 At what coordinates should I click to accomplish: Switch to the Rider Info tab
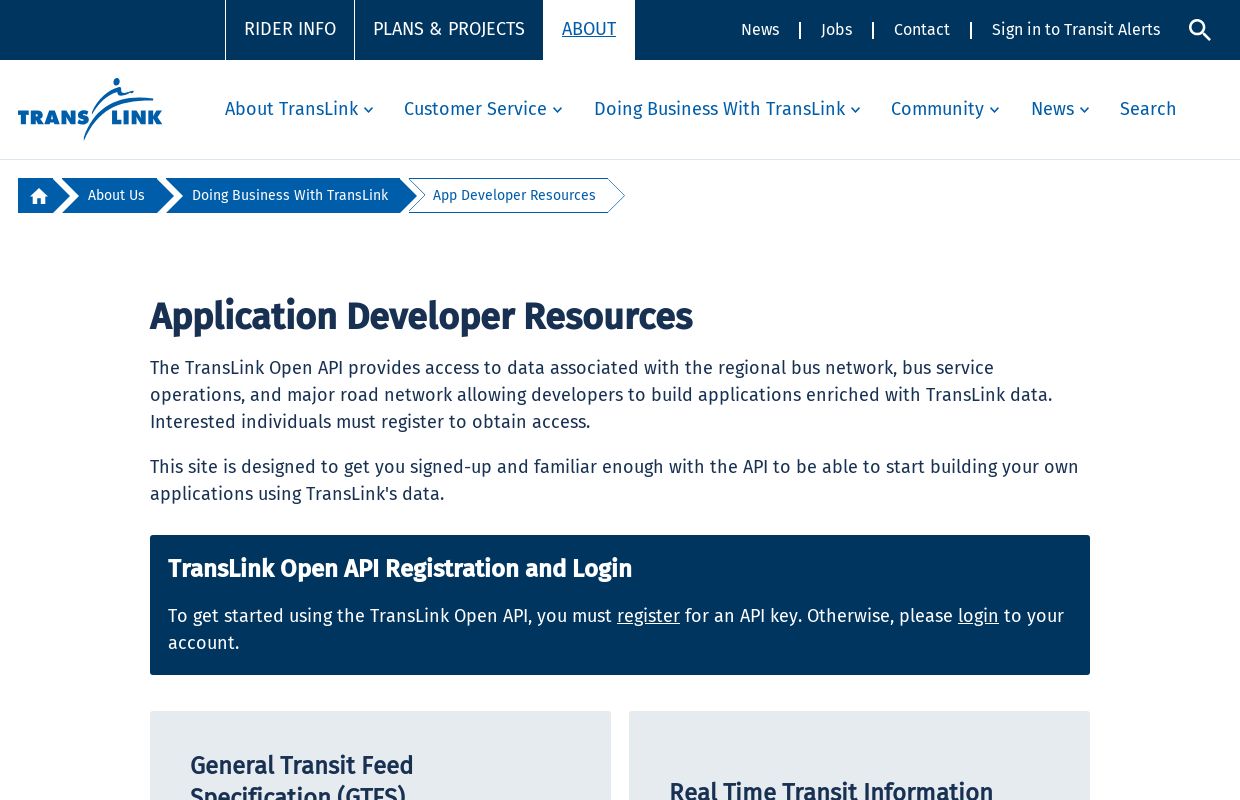[x=290, y=30]
